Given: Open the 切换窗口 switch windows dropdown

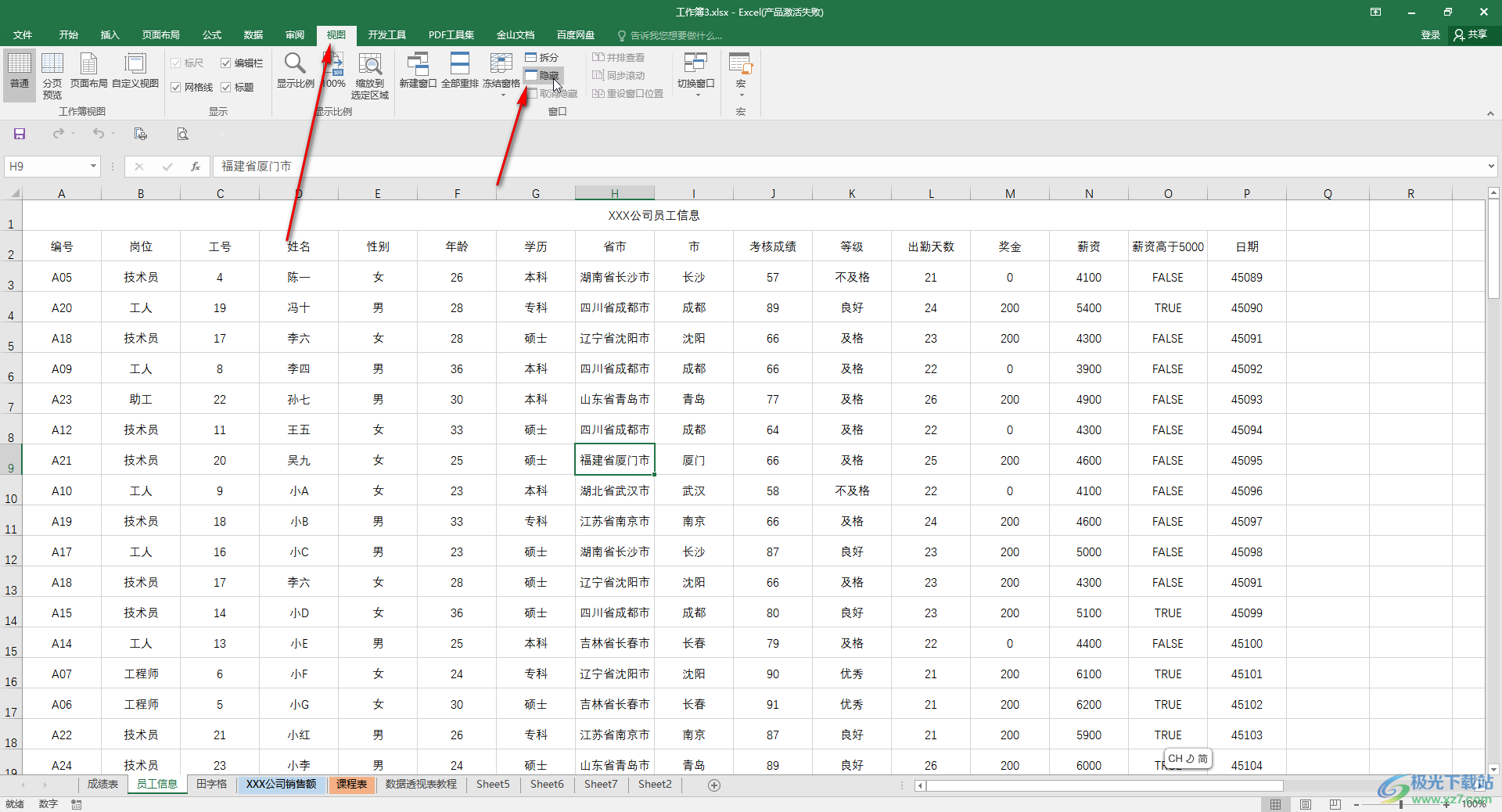Looking at the screenshot, I should (695, 74).
